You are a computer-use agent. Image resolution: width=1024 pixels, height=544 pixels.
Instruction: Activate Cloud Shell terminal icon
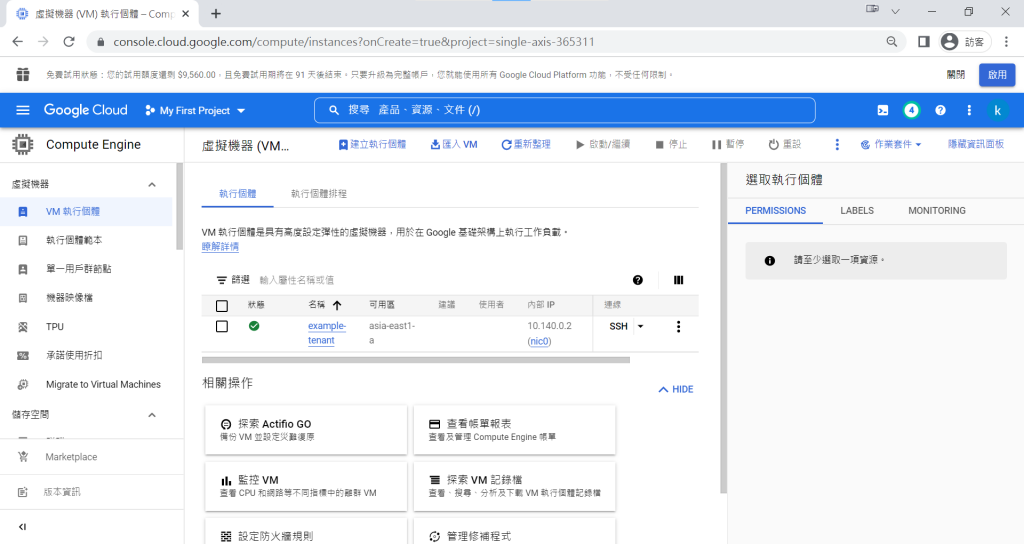coord(882,110)
